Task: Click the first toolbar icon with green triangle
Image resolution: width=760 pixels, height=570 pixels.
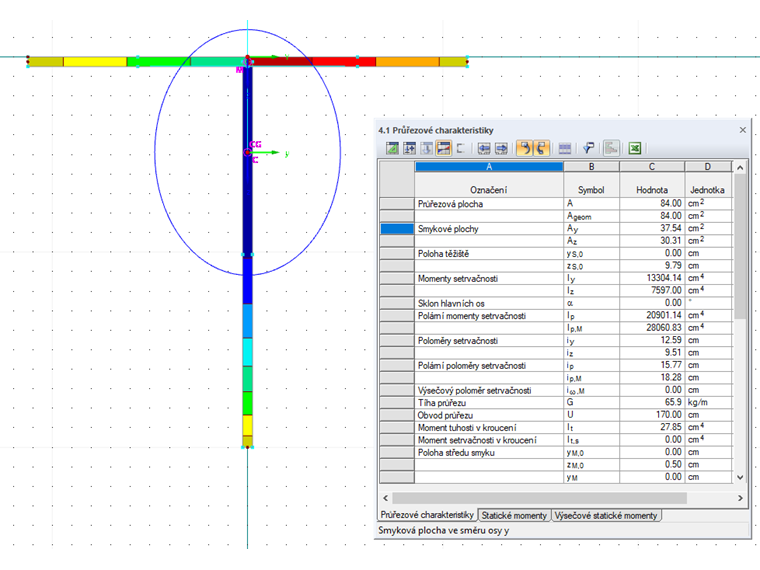Action: click(x=392, y=148)
